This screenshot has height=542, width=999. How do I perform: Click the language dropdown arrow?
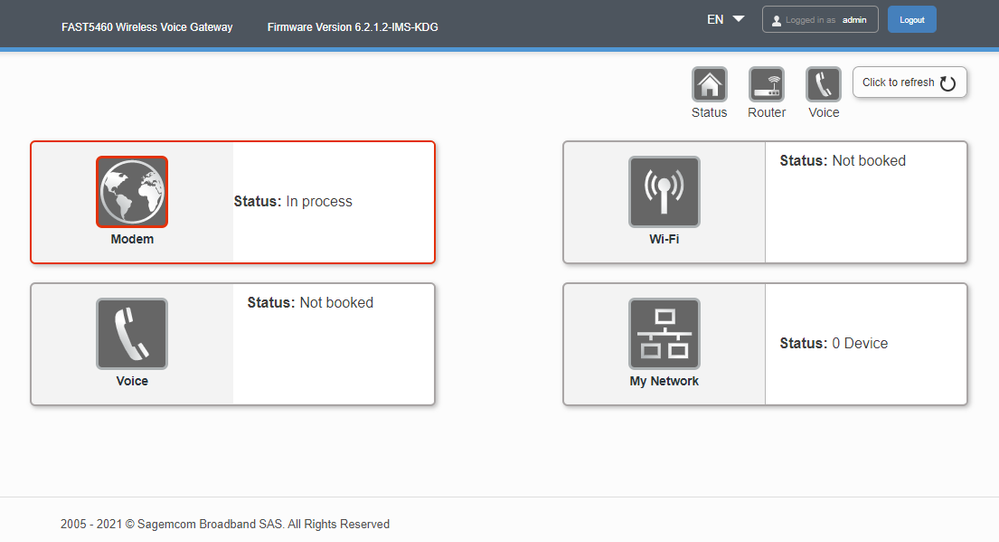click(x=738, y=19)
